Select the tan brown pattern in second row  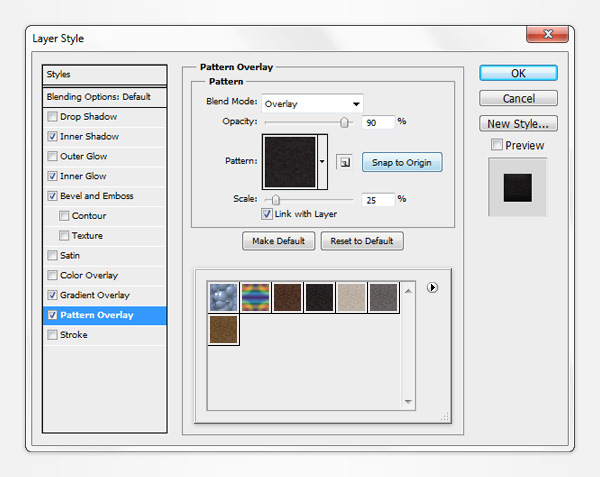pos(223,330)
